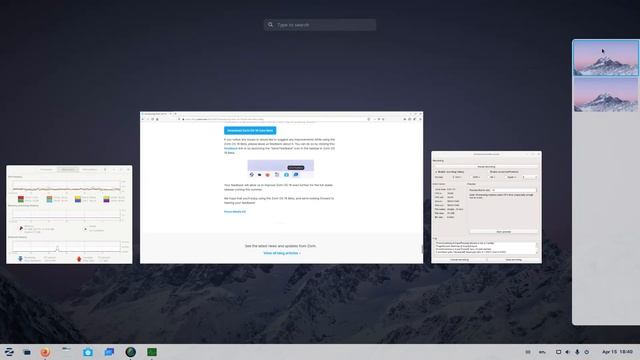640x360 pixels.
Task: Open the Press Media Kit link
Action: (235, 211)
